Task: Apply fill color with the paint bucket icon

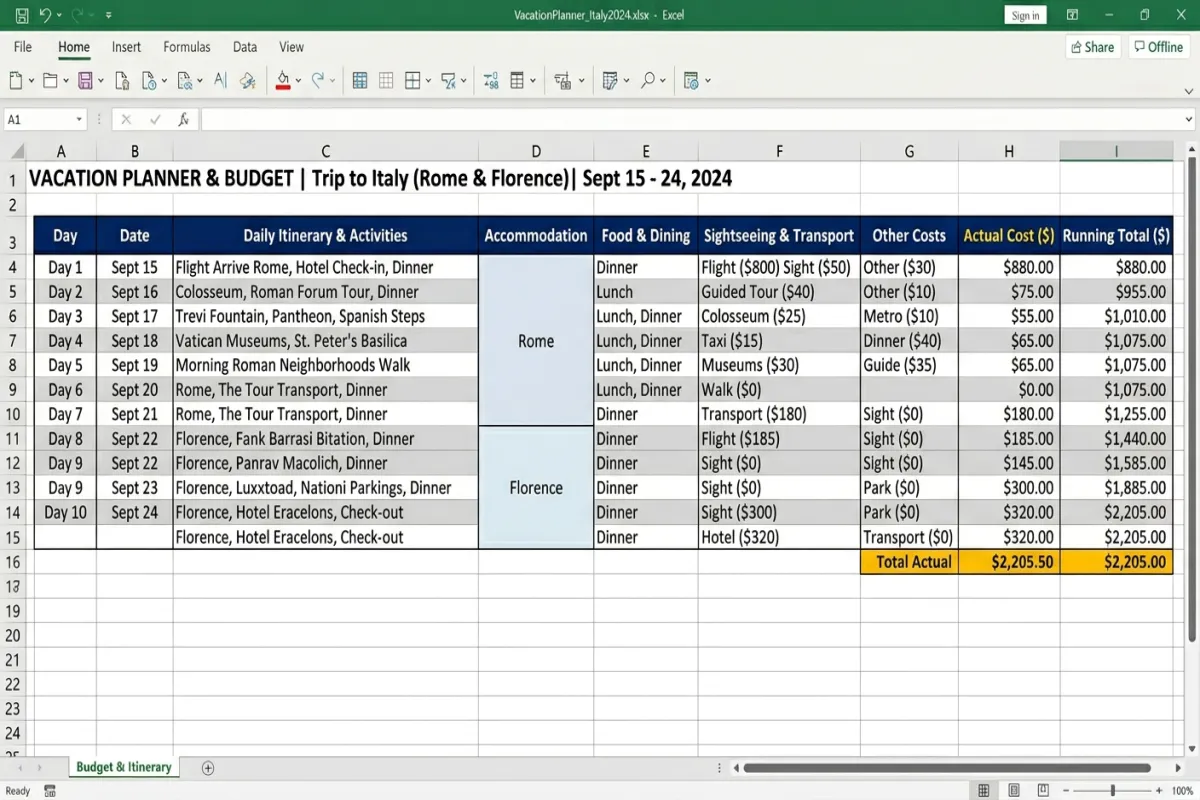Action: (x=283, y=80)
